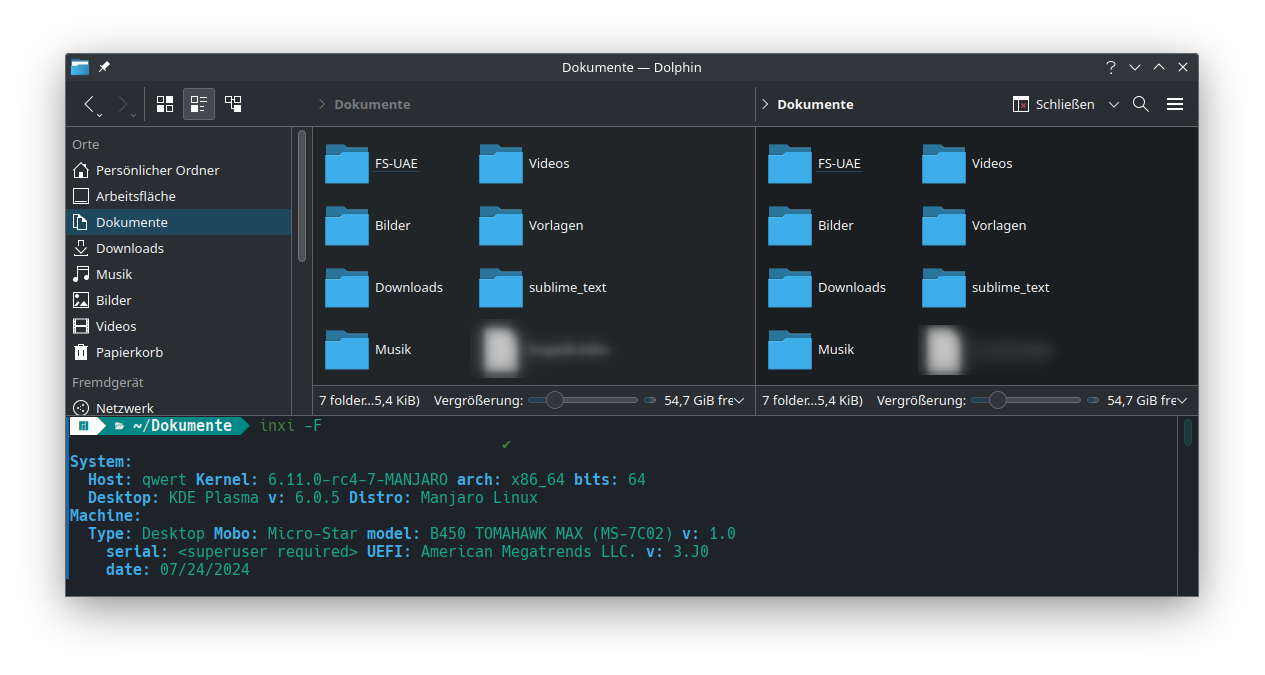1265x675 pixels.
Task: Click the 'inxi -F' command text
Action: click(x=291, y=426)
